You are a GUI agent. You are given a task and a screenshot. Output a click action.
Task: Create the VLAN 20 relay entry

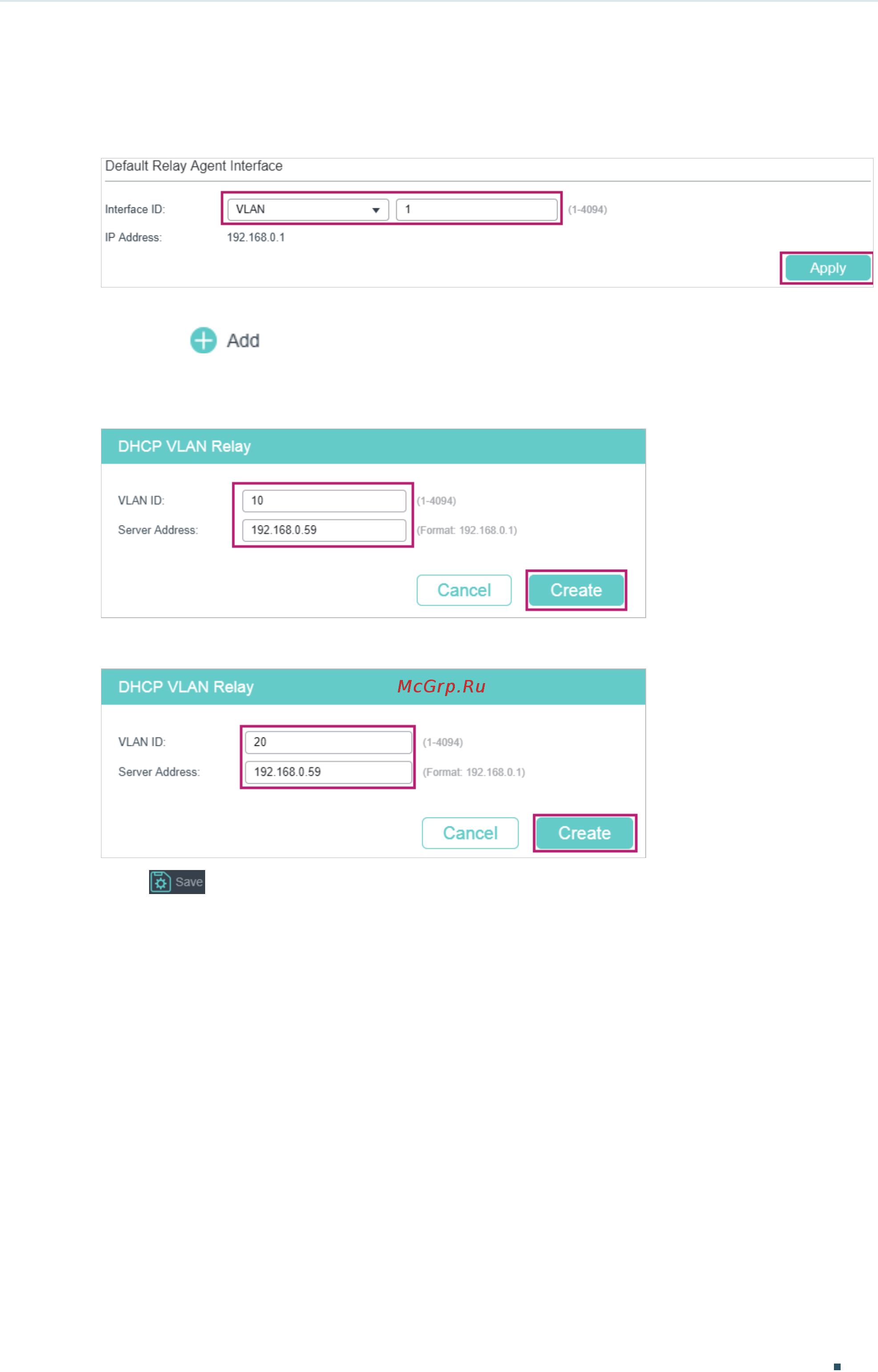click(x=584, y=833)
